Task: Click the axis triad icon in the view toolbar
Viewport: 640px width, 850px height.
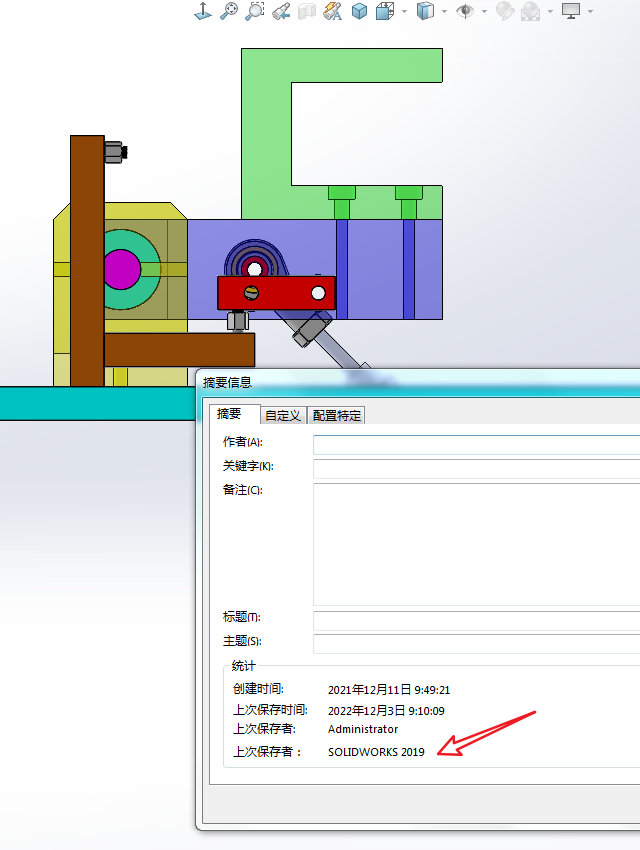Action: tap(203, 11)
